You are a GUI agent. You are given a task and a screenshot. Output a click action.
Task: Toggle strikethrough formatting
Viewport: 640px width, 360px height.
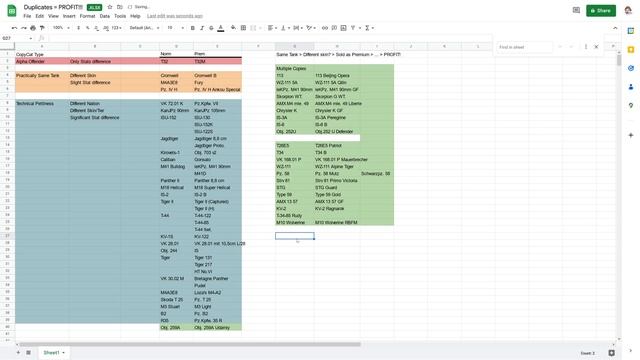[x=211, y=28]
